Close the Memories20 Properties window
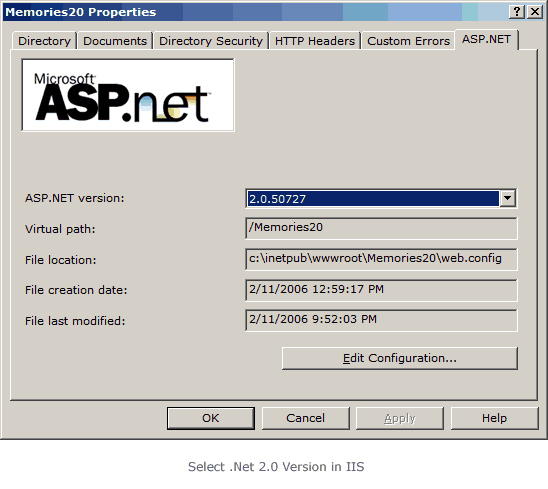This screenshot has height=489, width=548. click(535, 12)
